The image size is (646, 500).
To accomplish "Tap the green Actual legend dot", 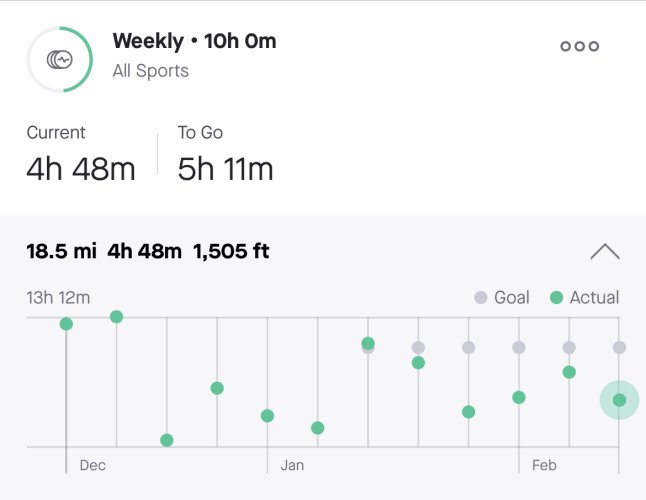I will pos(557,297).
